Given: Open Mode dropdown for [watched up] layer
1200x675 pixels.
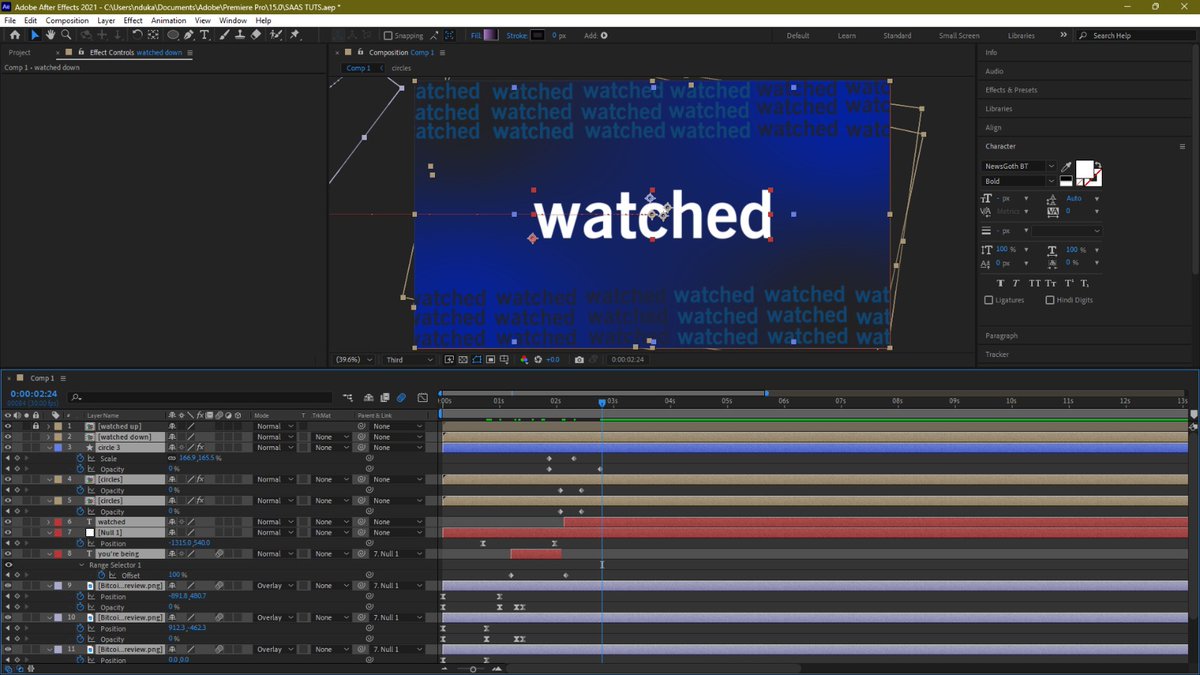Looking at the screenshot, I should point(274,426).
